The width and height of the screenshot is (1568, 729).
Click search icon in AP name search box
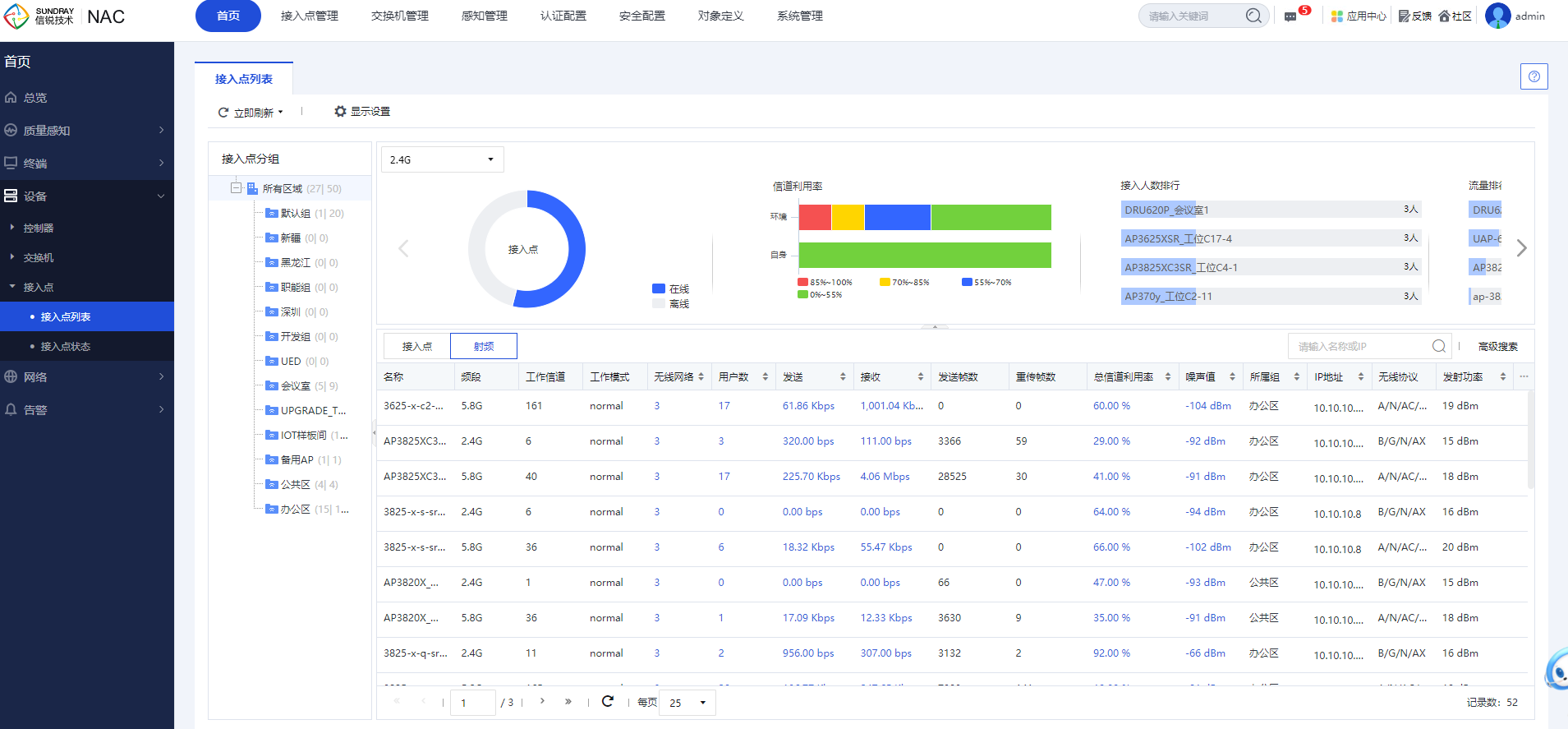[x=1438, y=346]
